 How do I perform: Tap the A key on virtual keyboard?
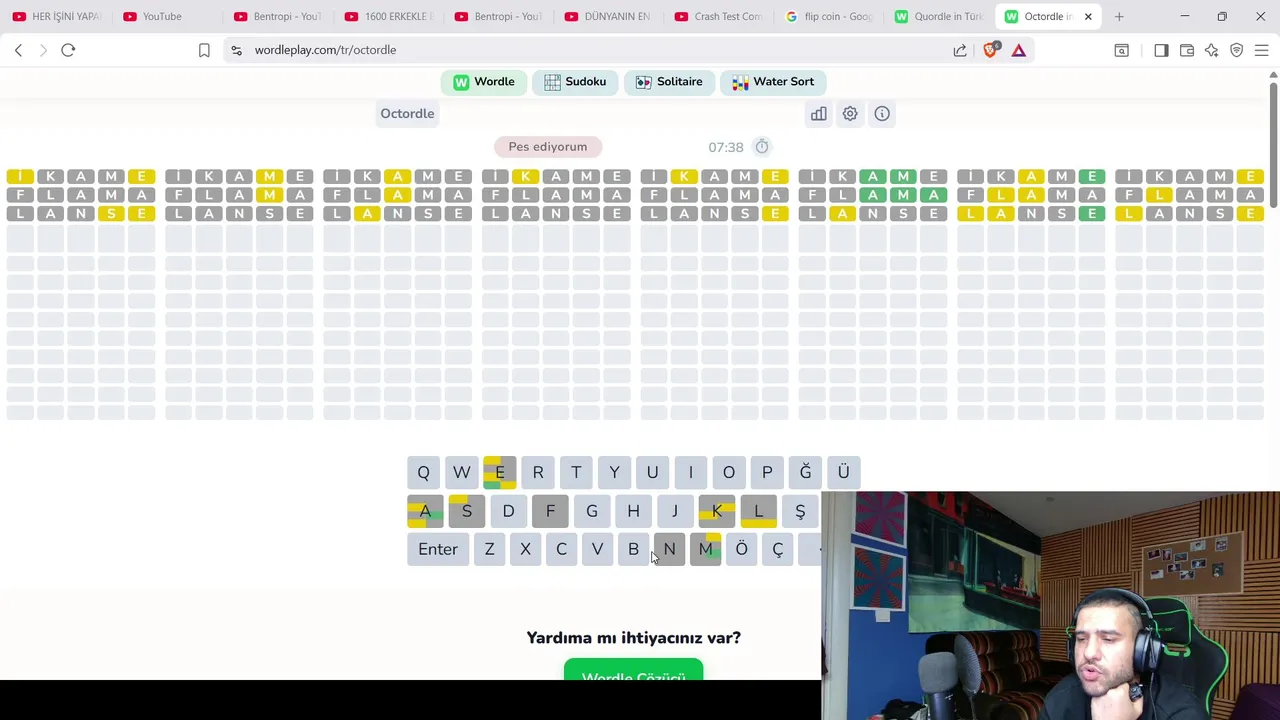[x=425, y=511]
